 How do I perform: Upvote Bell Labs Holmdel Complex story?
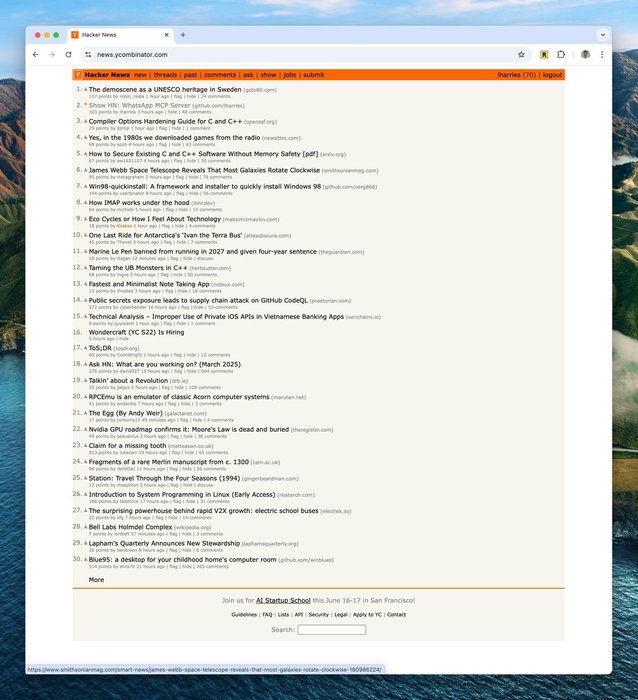point(86,527)
